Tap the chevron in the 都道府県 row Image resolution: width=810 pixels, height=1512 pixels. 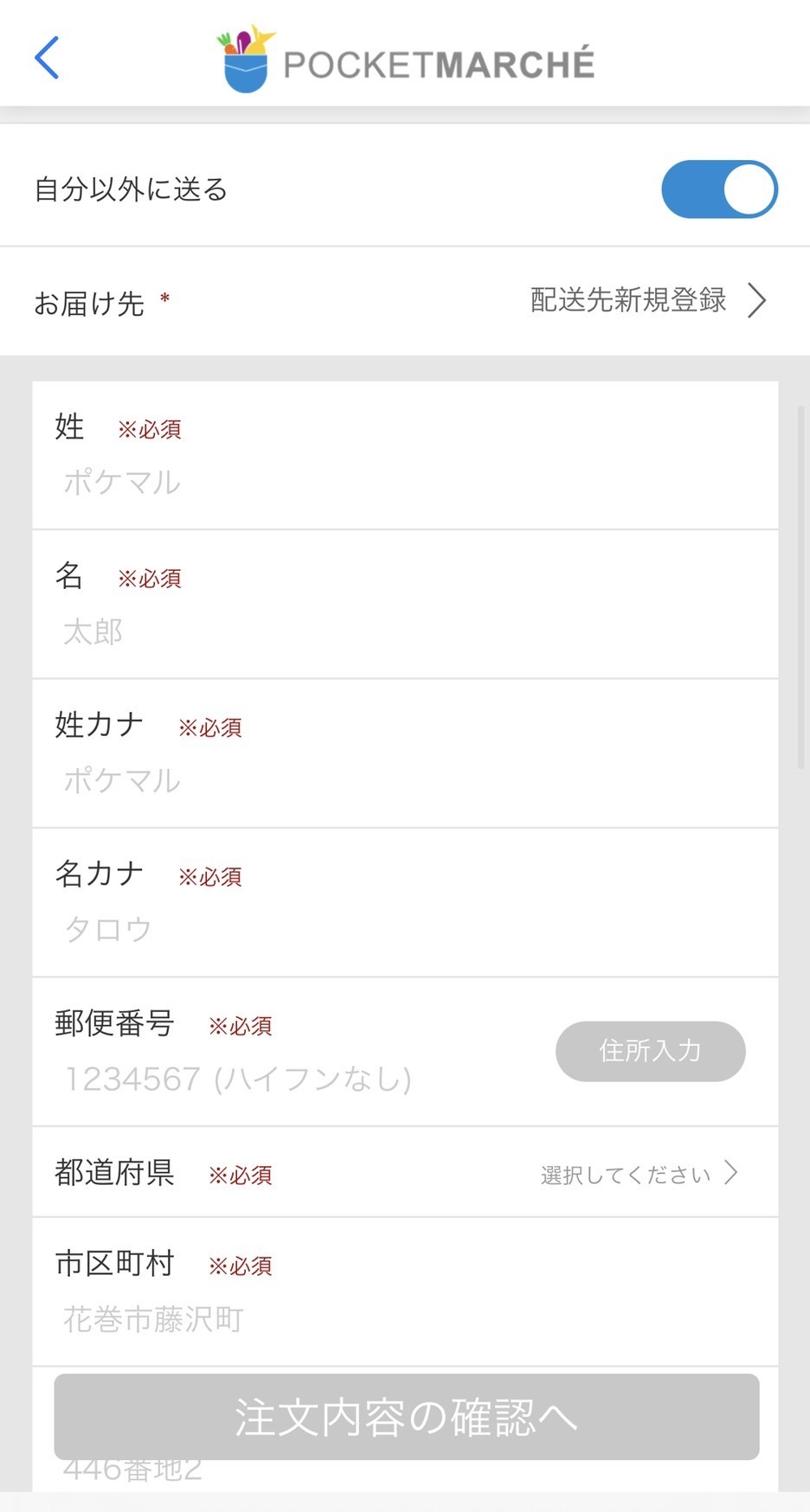click(x=732, y=1173)
